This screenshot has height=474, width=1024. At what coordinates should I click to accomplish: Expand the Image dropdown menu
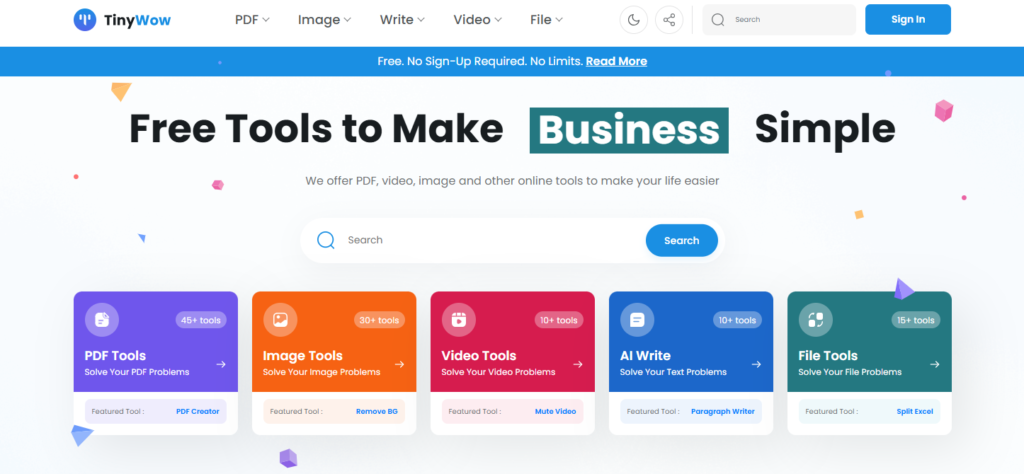point(325,20)
